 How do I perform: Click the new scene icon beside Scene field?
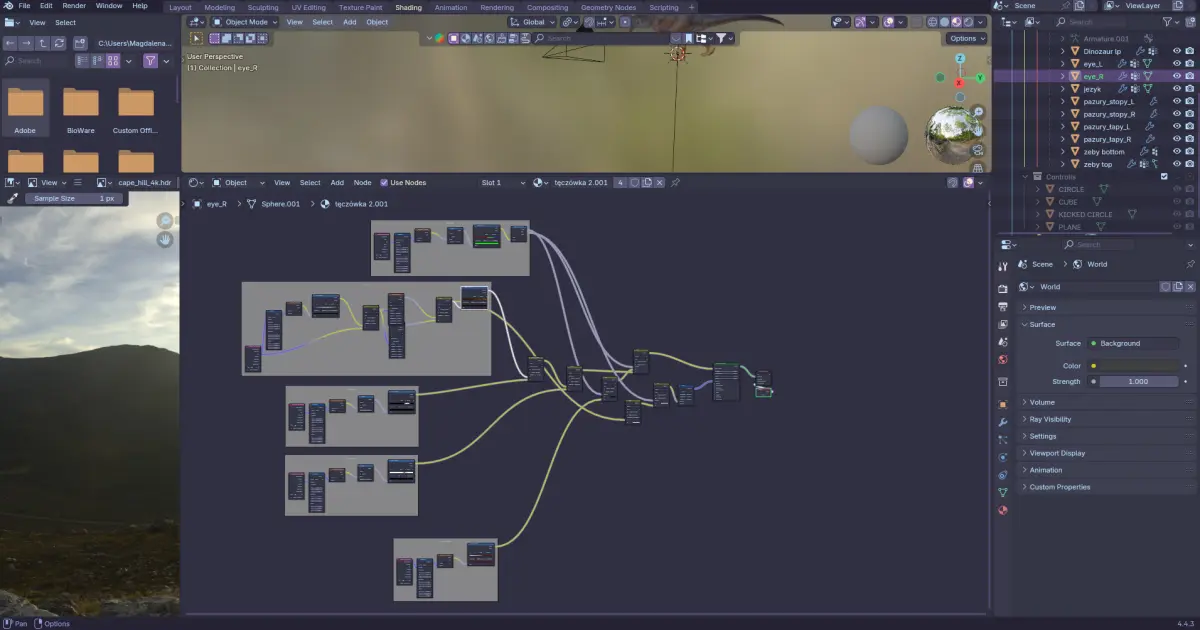coord(1079,5)
